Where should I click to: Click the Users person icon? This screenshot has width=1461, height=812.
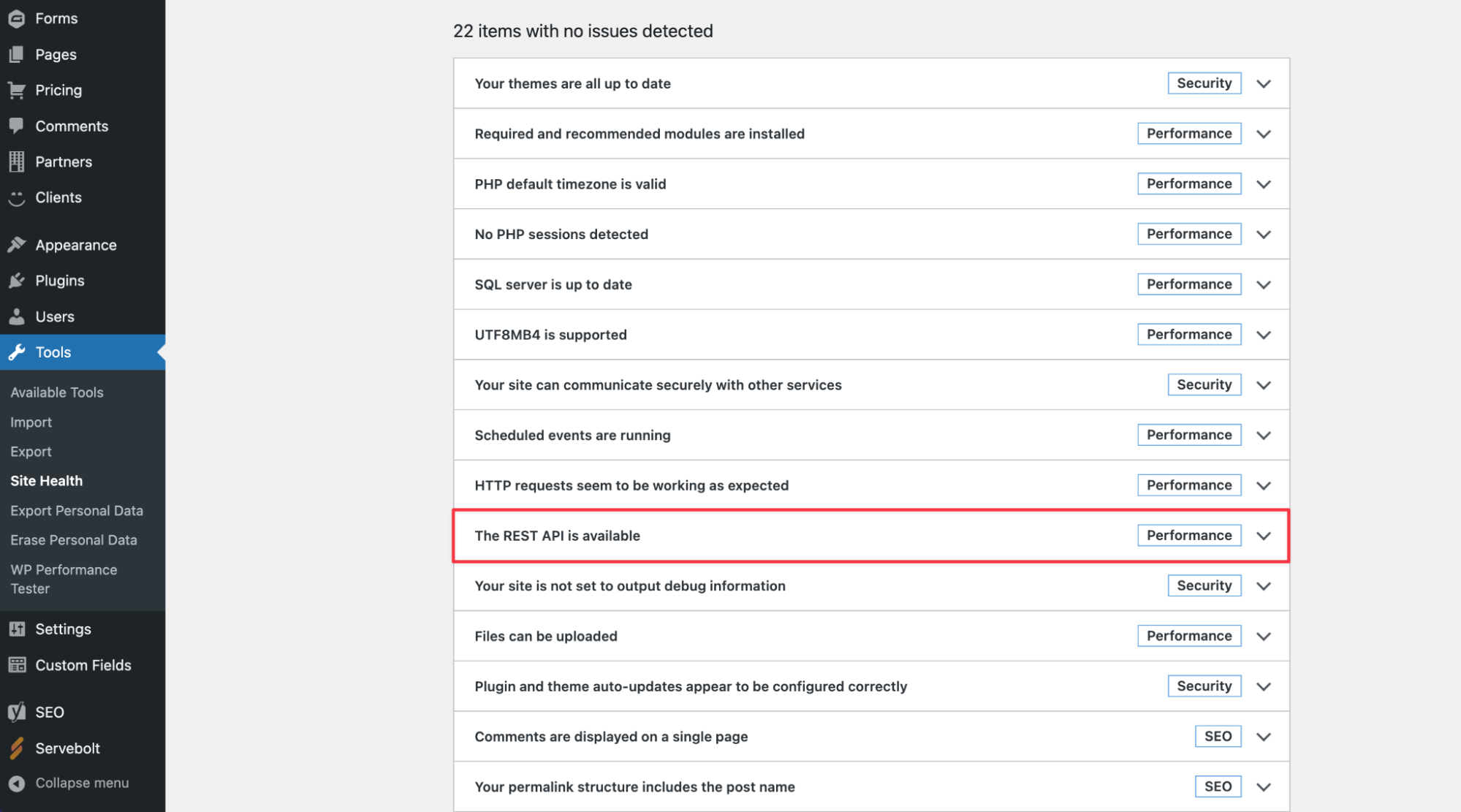click(x=17, y=316)
